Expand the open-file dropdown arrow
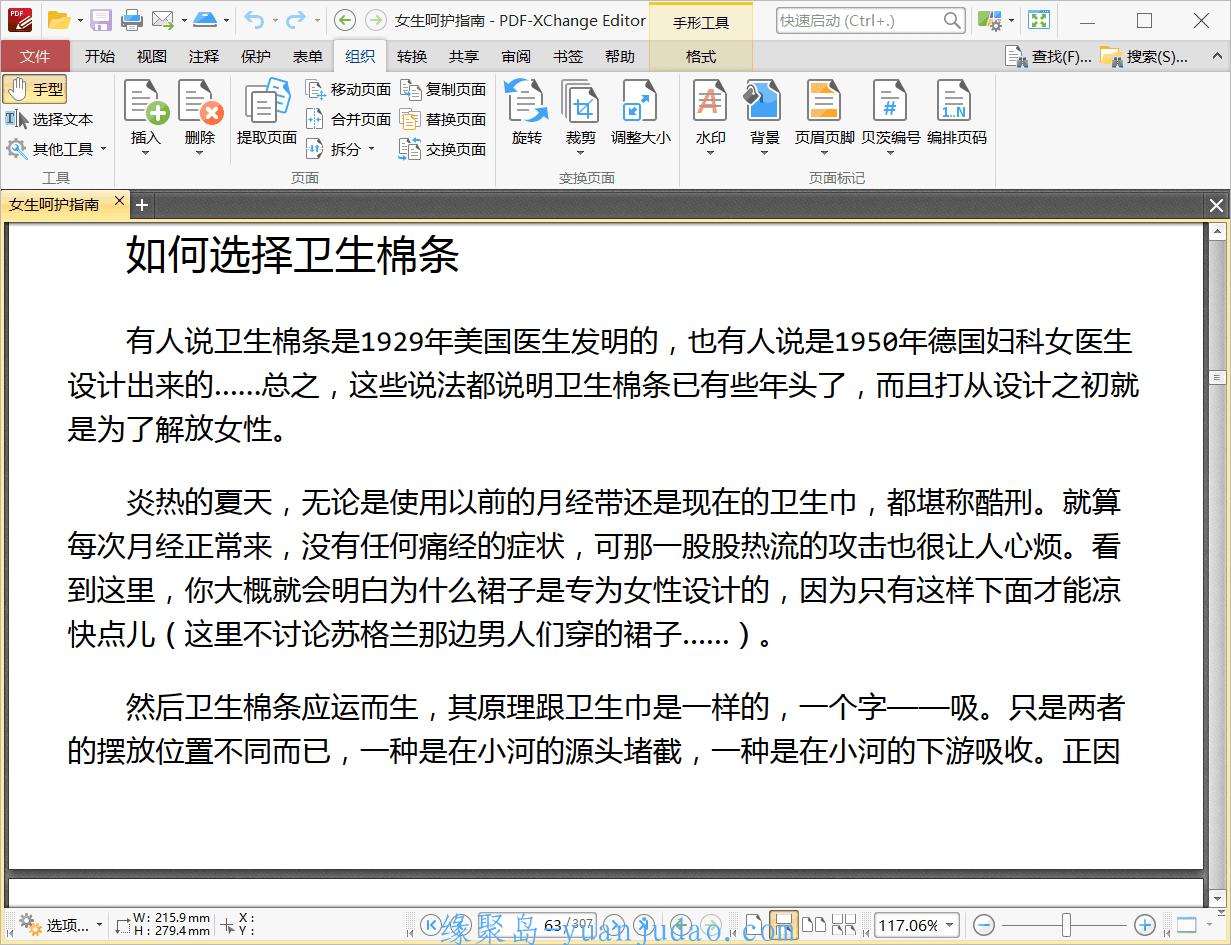The image size is (1231, 945). tap(79, 20)
